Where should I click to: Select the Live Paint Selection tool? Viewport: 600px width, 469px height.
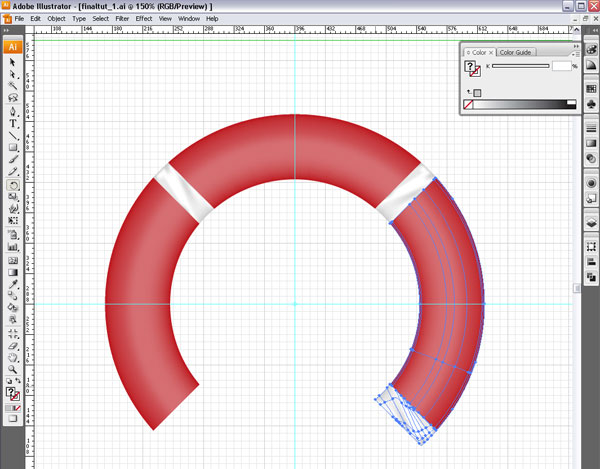13,319
